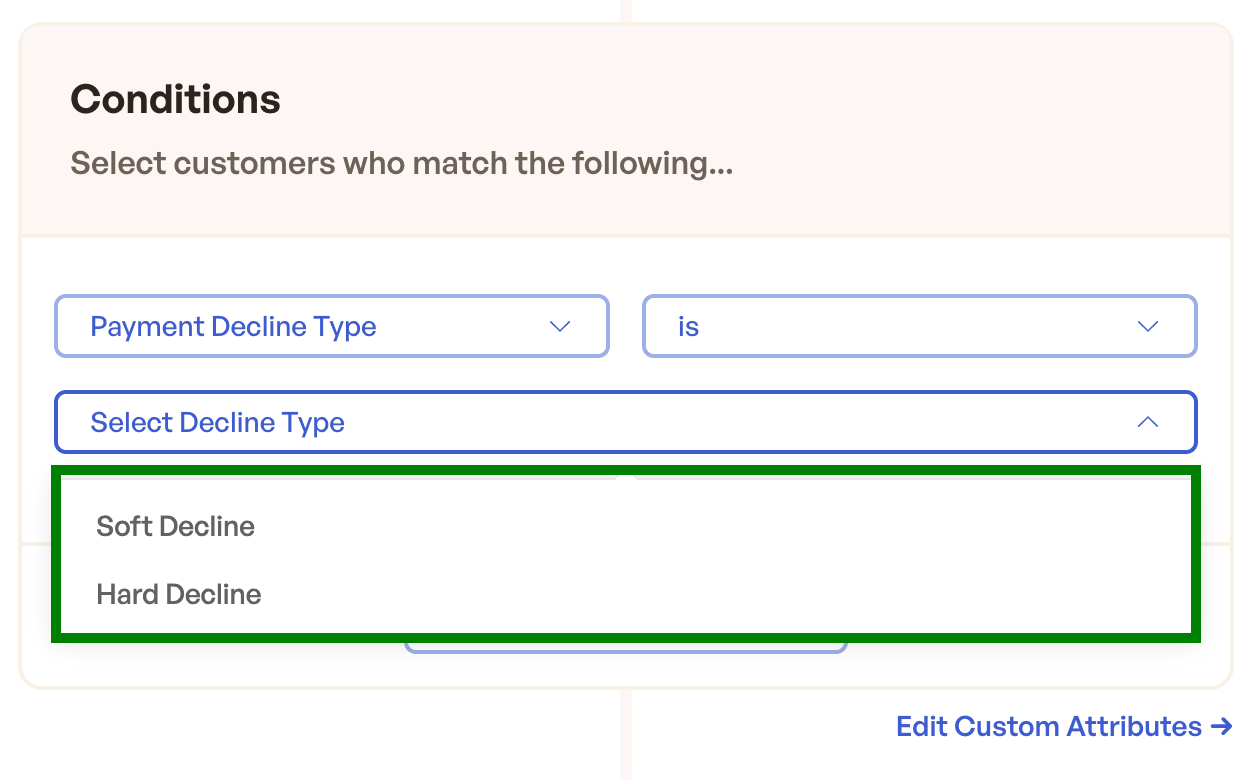1258x780 pixels.
Task: Open the operator dropdown showing "is"
Action: (x=919, y=326)
